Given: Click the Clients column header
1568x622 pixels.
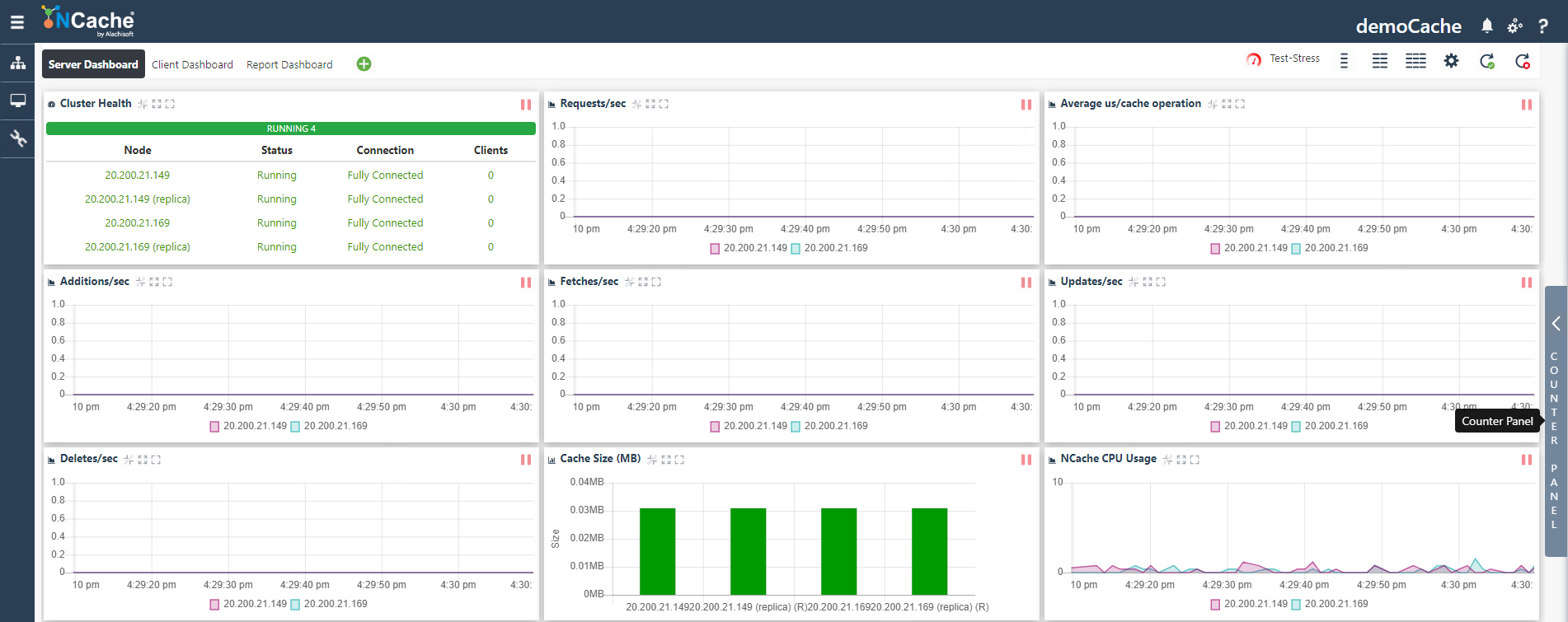Looking at the screenshot, I should tap(491, 150).
